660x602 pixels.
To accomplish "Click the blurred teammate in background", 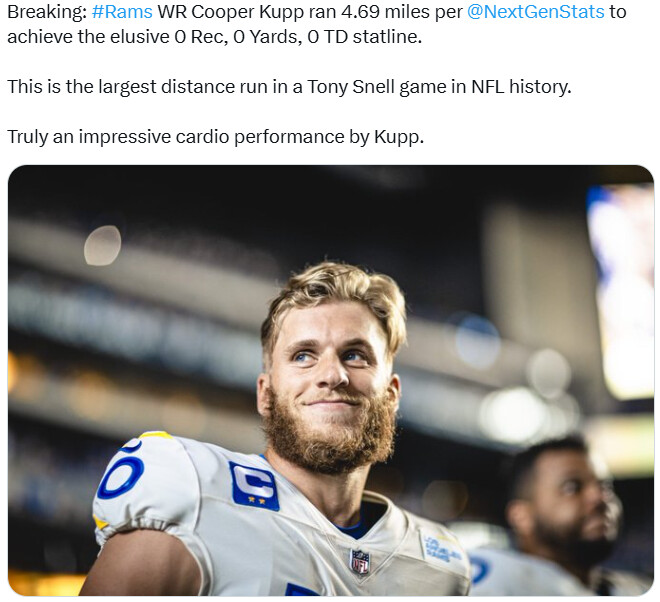I will 560,518.
